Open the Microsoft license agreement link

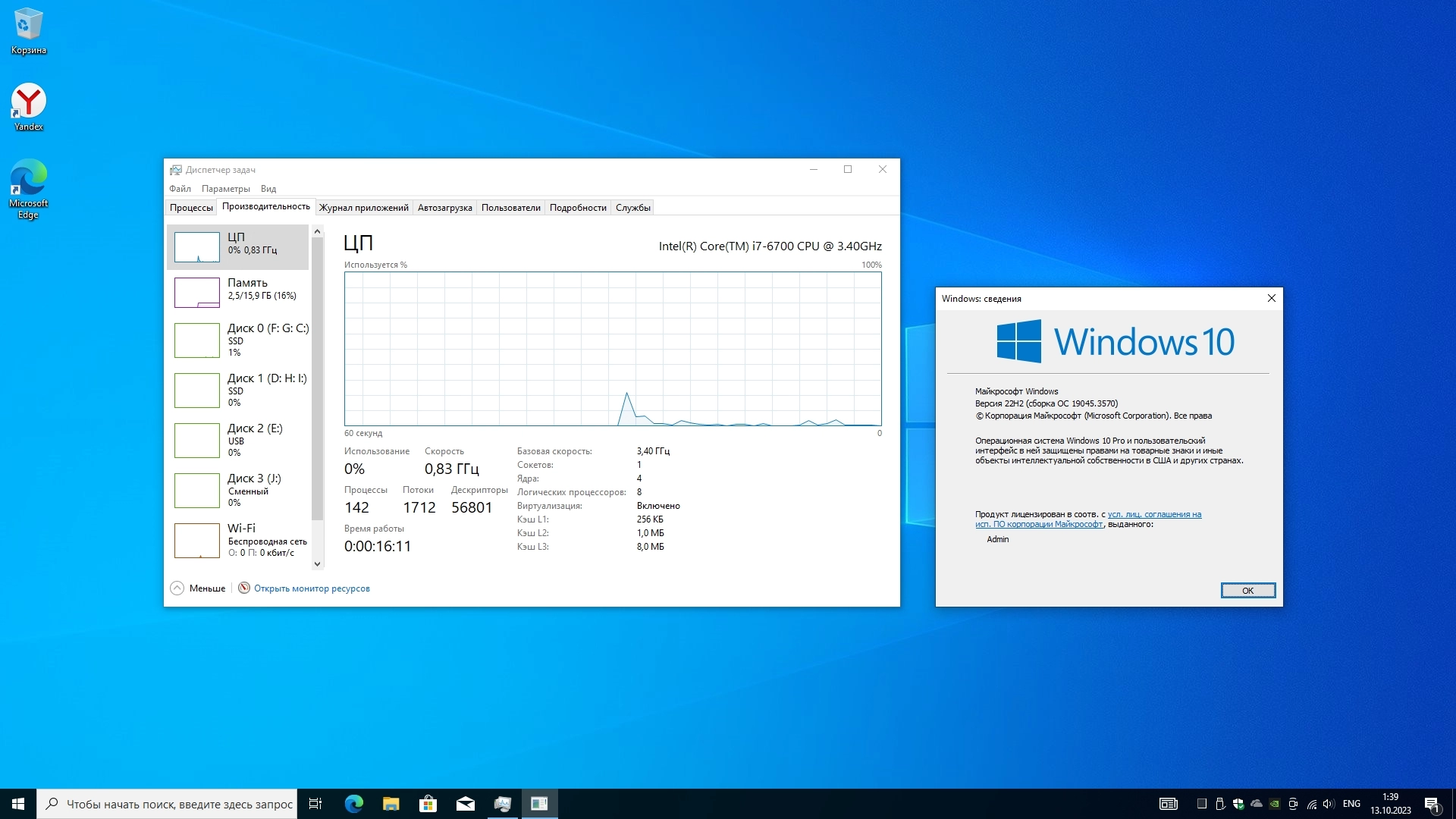tap(1153, 515)
